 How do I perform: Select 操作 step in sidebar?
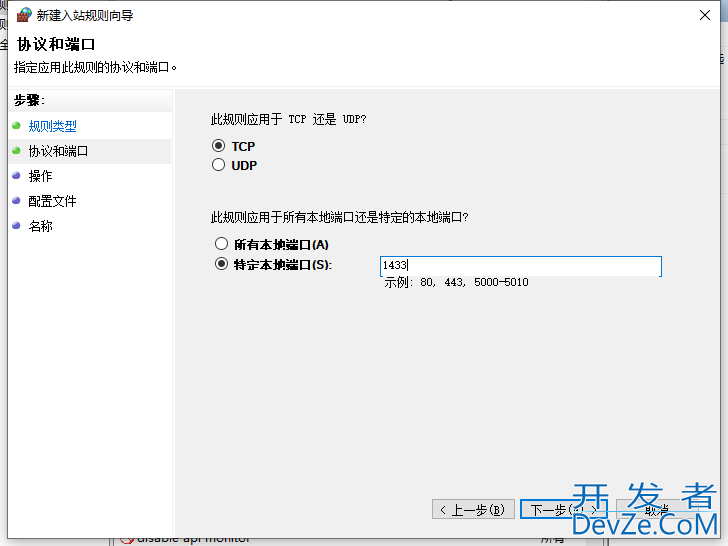(x=40, y=176)
